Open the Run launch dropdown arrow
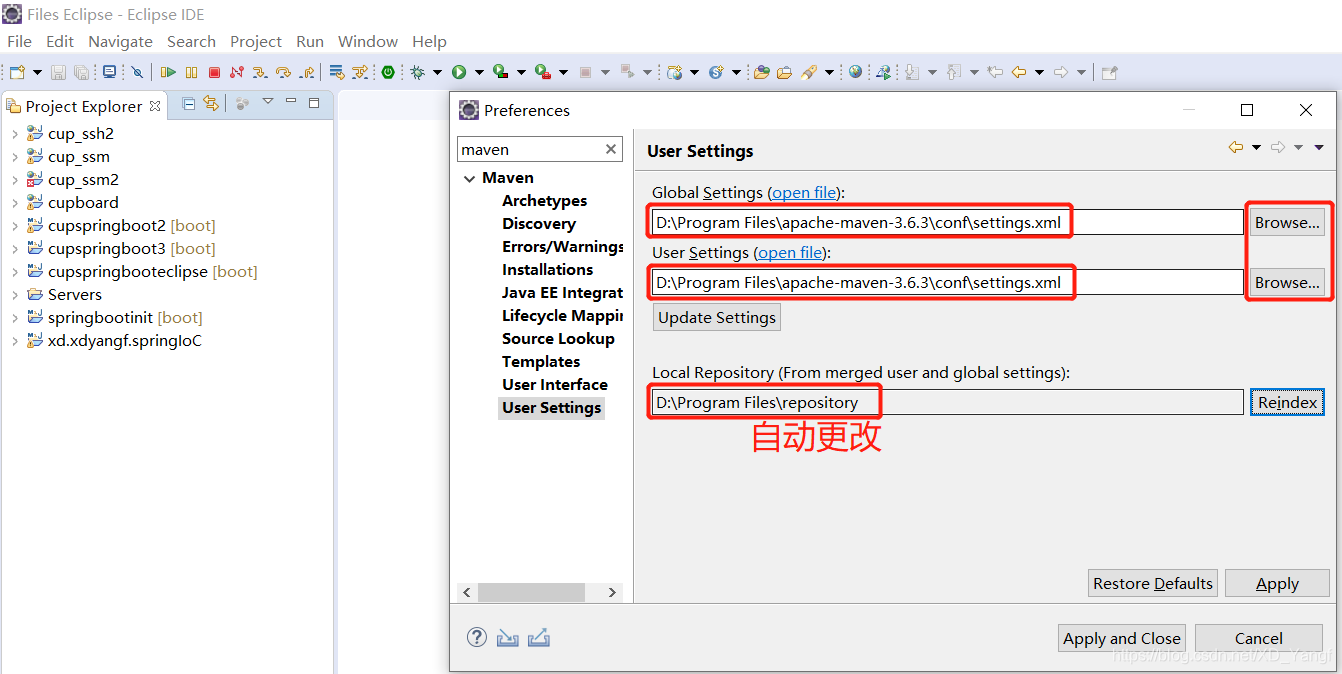Screen dimensions: 1342x674 (479, 72)
